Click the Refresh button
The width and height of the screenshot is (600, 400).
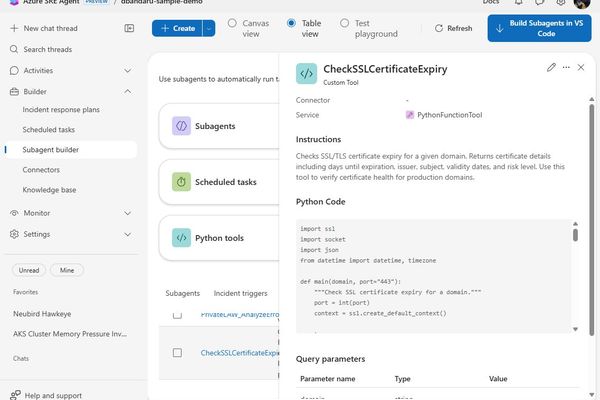[453, 28]
